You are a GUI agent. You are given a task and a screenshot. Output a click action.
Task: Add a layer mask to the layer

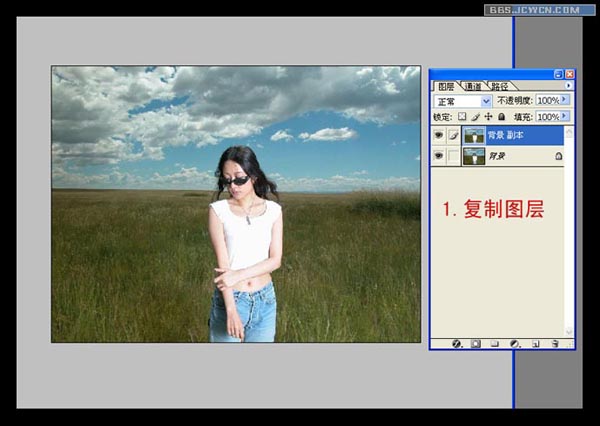[476, 343]
